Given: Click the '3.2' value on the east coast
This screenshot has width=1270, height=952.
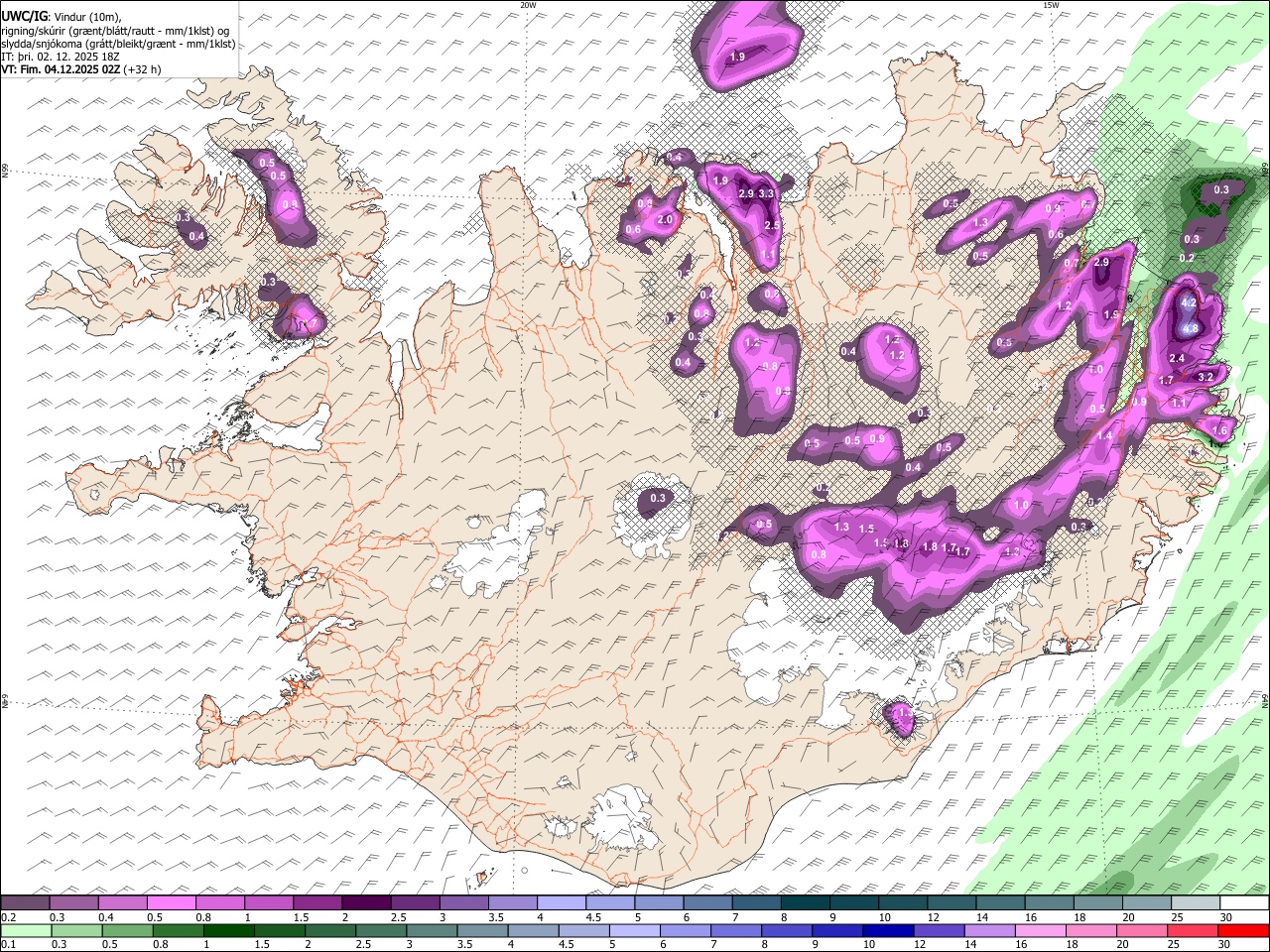Looking at the screenshot, I should tap(1206, 377).
